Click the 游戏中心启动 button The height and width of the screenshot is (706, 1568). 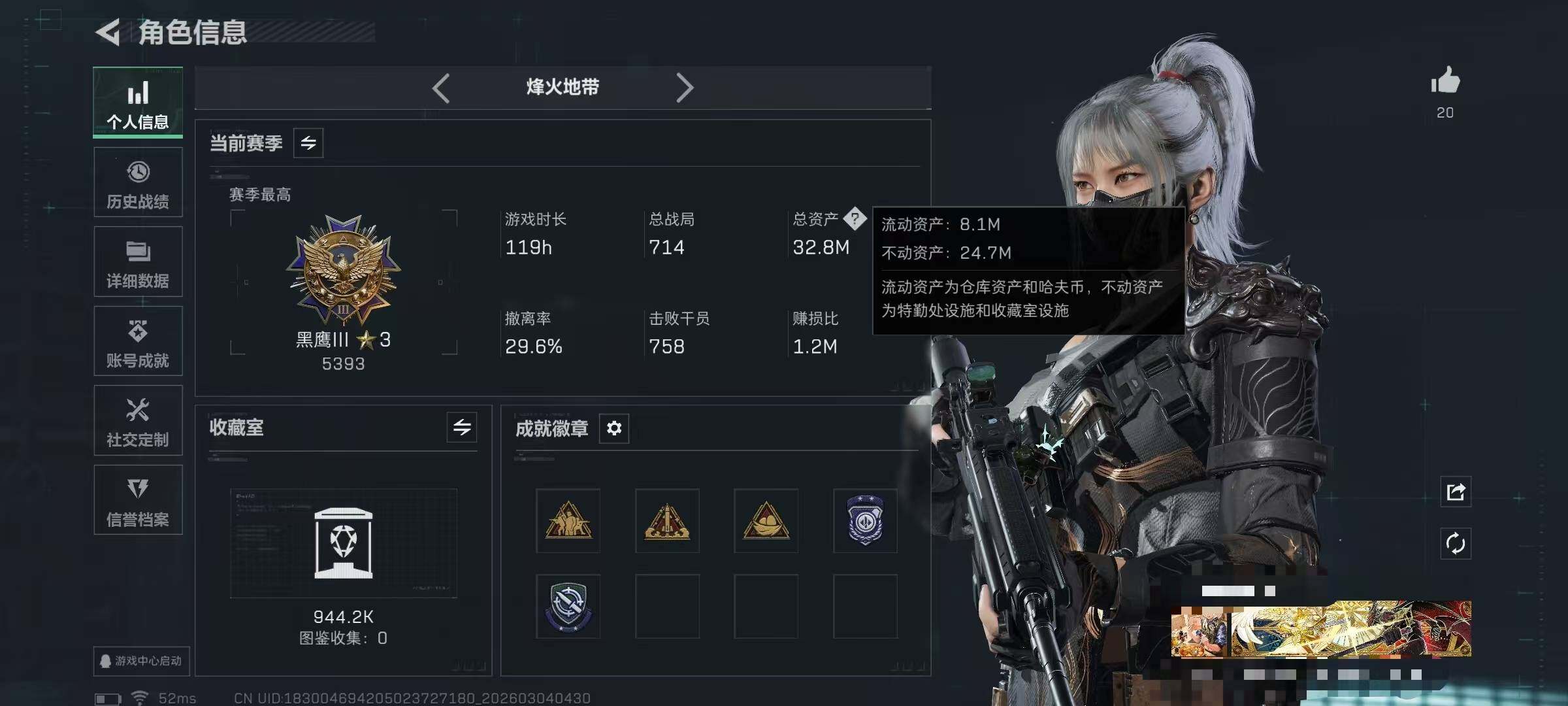[x=141, y=661]
